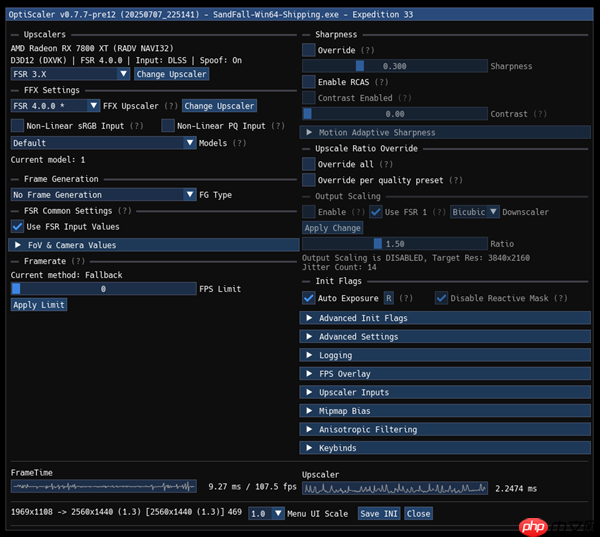Click the (?) help next to Contrast Enabled
The image size is (600, 537).
coord(405,98)
